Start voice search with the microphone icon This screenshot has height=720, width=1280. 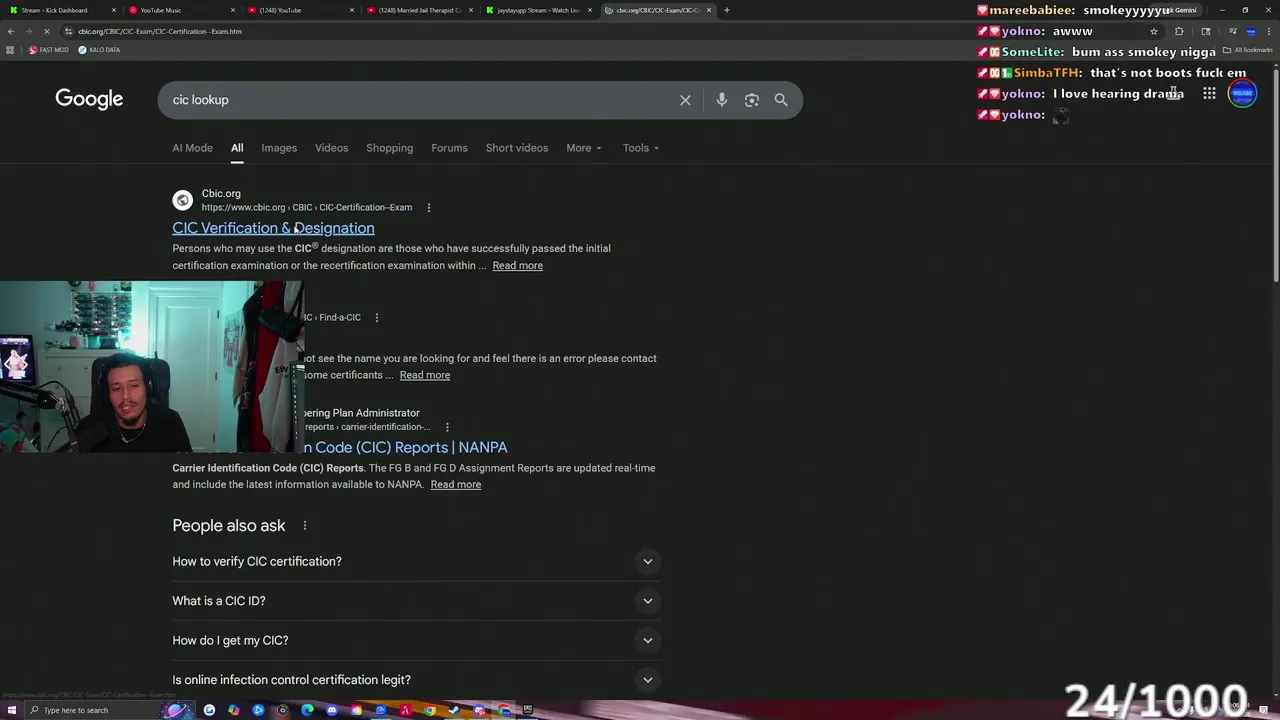point(721,100)
